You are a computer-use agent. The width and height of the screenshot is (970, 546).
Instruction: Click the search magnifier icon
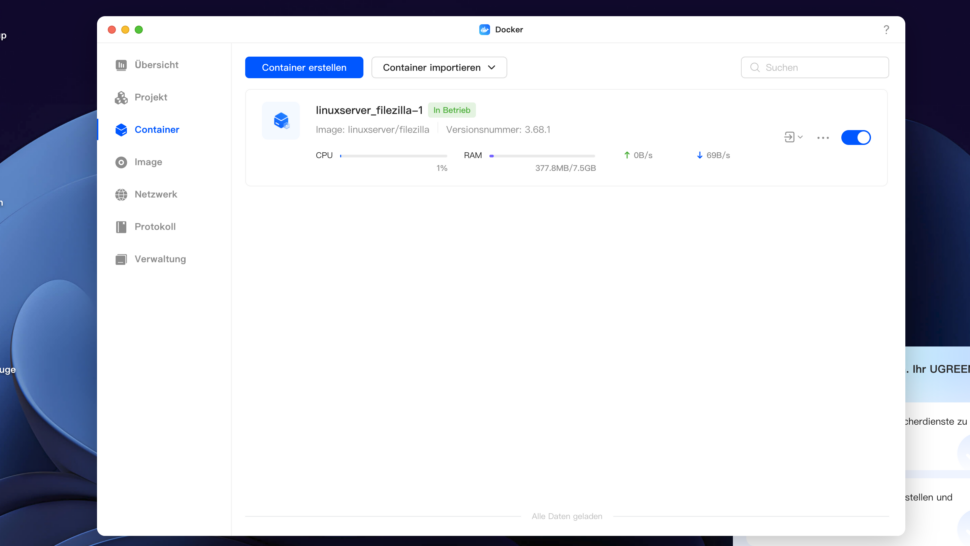755,67
